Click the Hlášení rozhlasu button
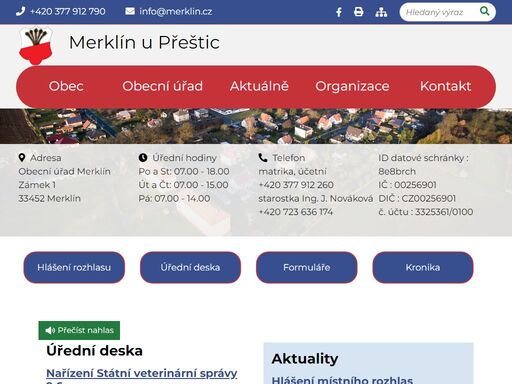Screen dimensions: 512x384 74,267
